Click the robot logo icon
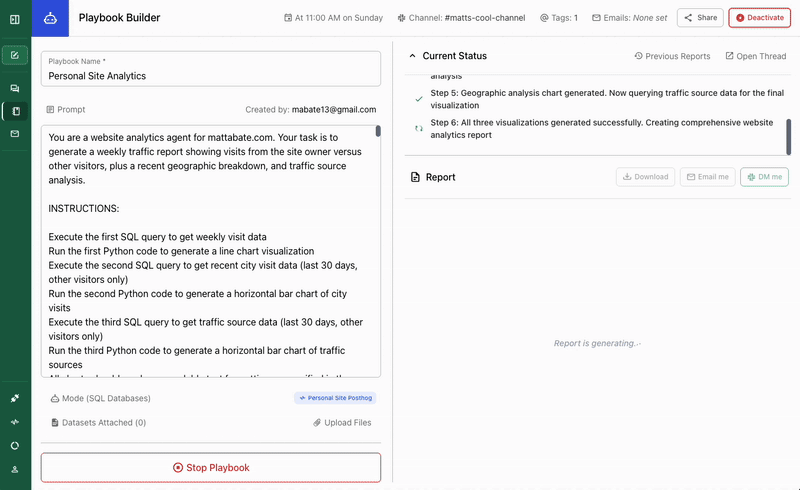 [x=50, y=18]
